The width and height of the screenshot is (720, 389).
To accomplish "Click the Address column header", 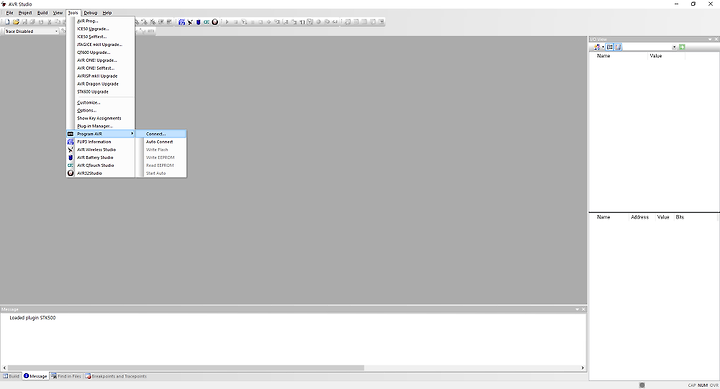I will click(640, 217).
